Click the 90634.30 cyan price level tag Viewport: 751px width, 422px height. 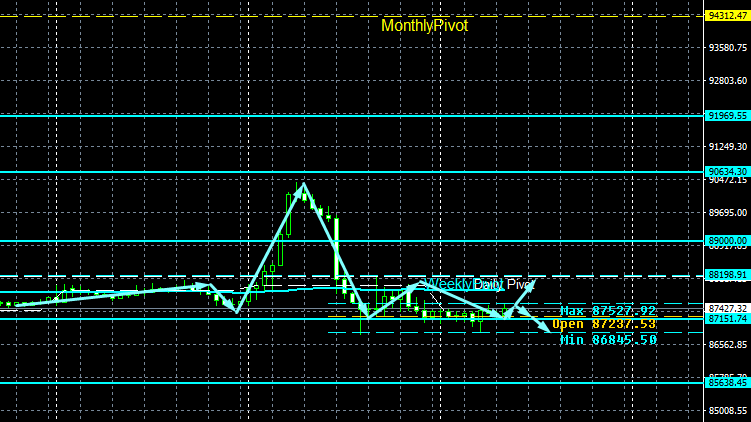pyautogui.click(x=728, y=171)
